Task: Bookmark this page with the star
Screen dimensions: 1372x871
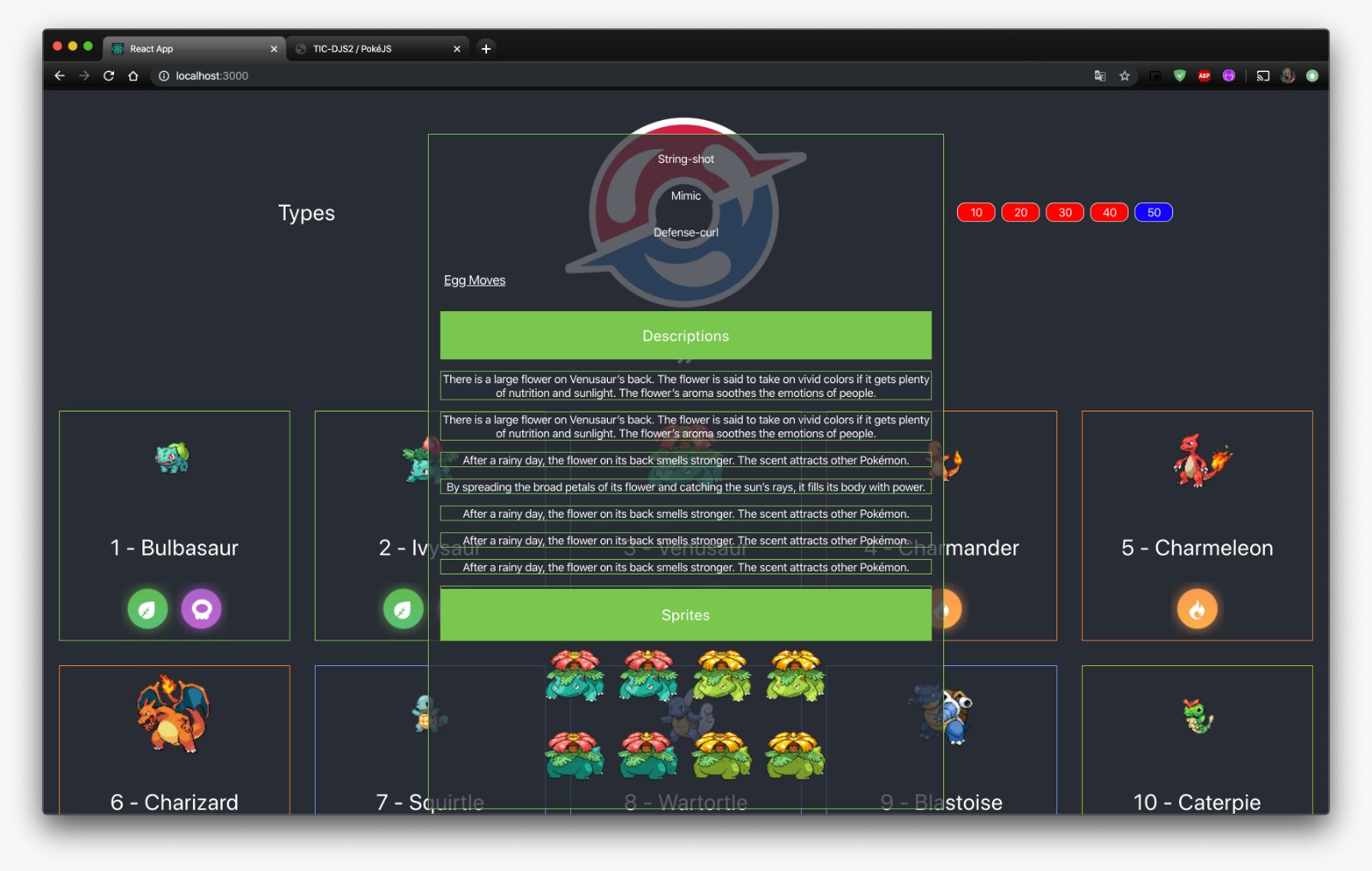Action: coord(1125,75)
